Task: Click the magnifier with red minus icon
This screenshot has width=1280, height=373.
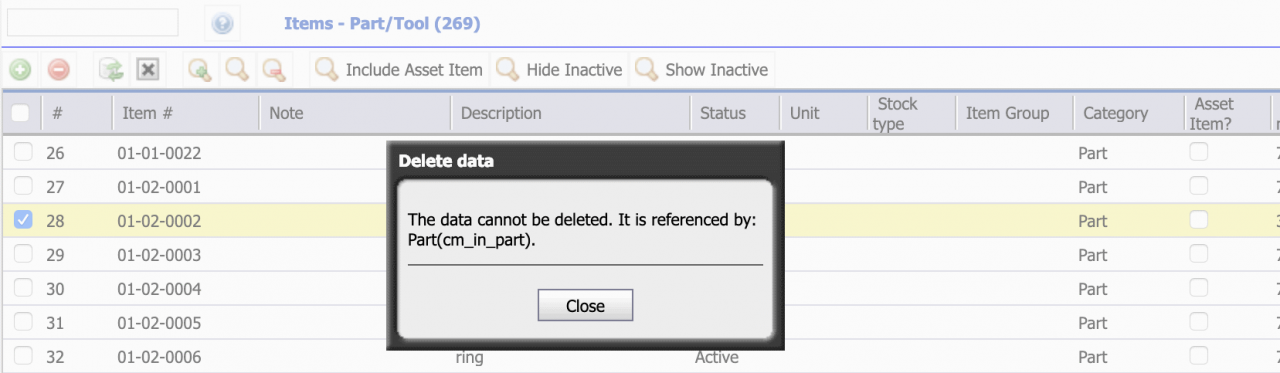Action: (x=273, y=70)
